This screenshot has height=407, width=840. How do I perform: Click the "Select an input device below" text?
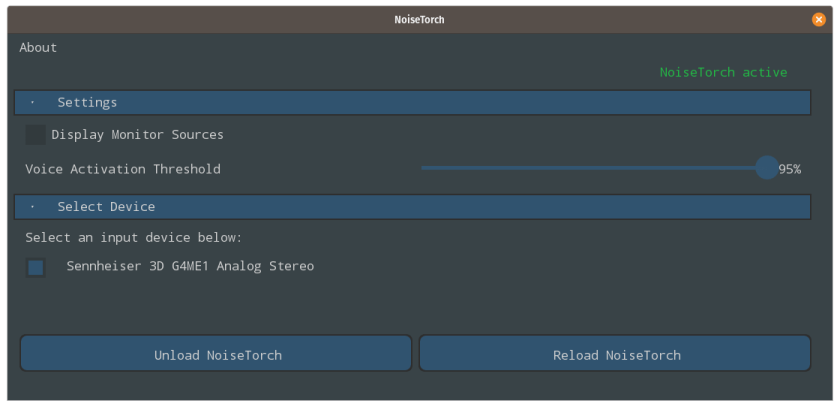click(134, 238)
